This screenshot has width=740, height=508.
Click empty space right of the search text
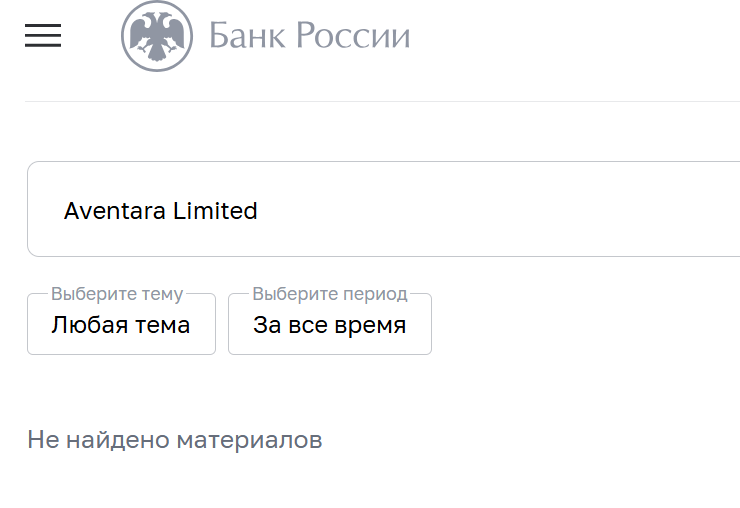pos(500,210)
